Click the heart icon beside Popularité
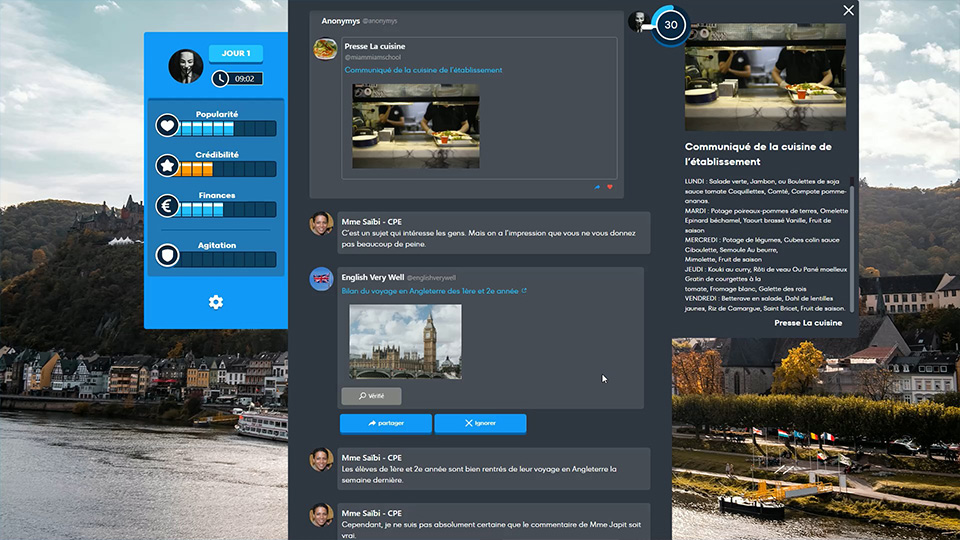The height and width of the screenshot is (540, 960). 167,127
